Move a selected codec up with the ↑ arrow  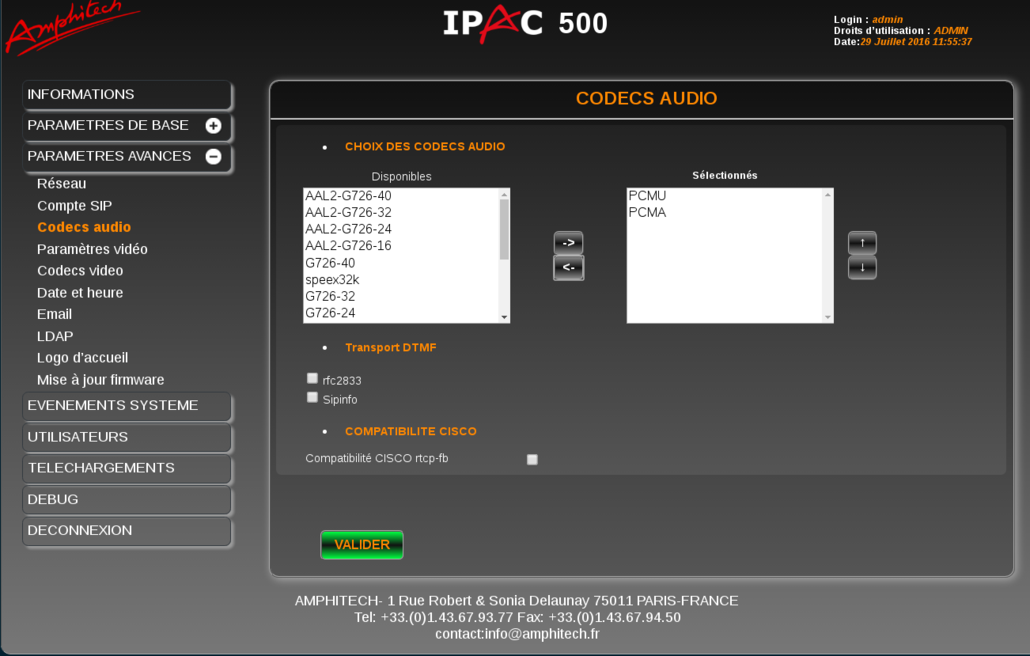pos(862,242)
